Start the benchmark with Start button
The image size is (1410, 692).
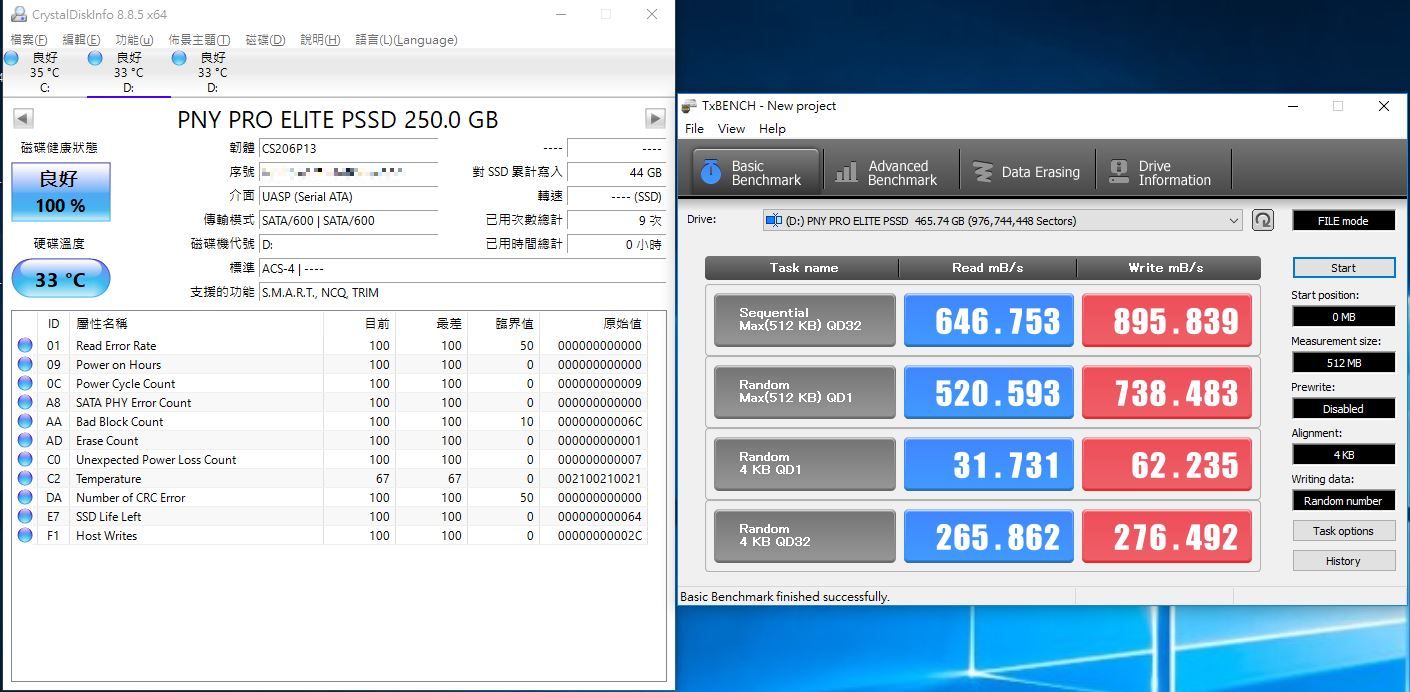click(1343, 268)
